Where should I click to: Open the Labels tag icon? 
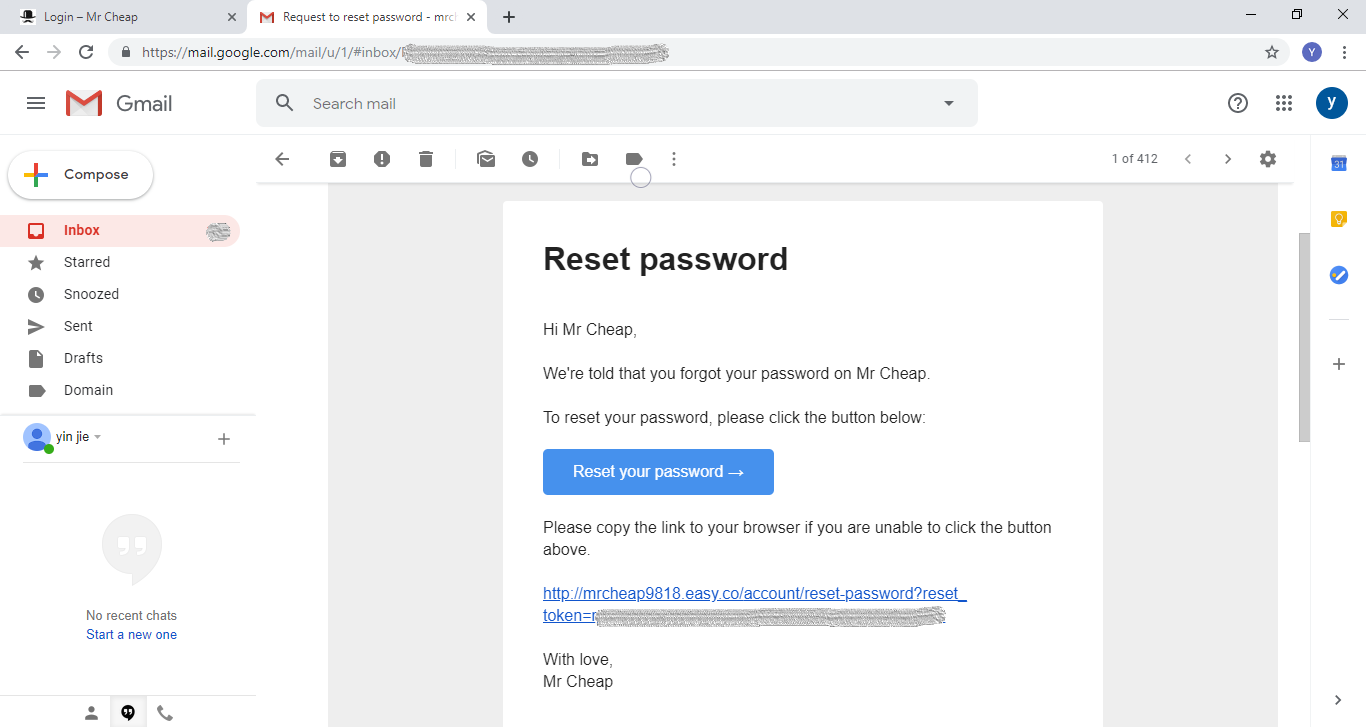[x=634, y=159]
